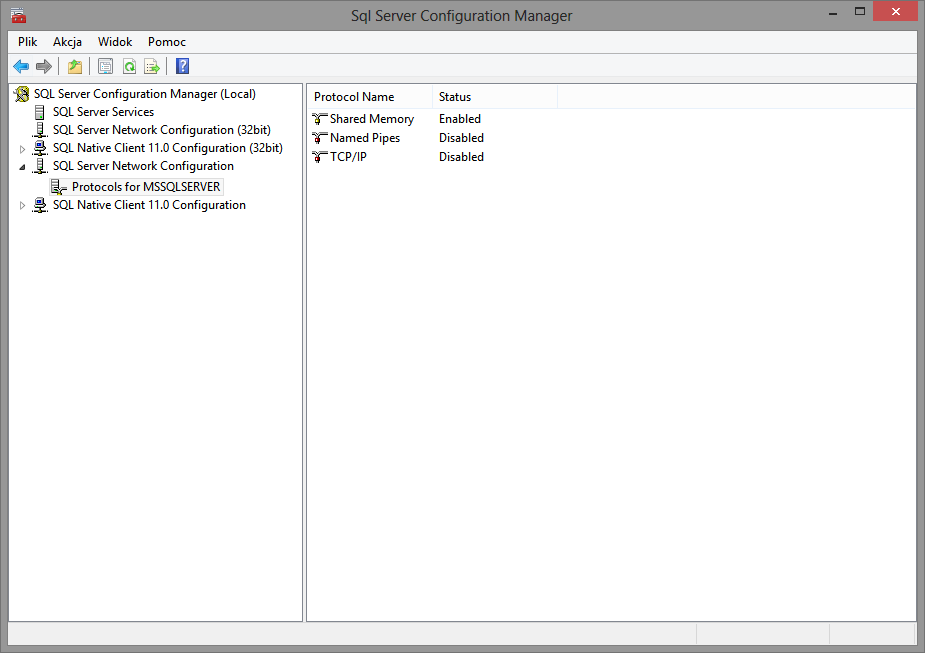
Task: Select SQL Server Services in the tree
Action: click(x=103, y=112)
